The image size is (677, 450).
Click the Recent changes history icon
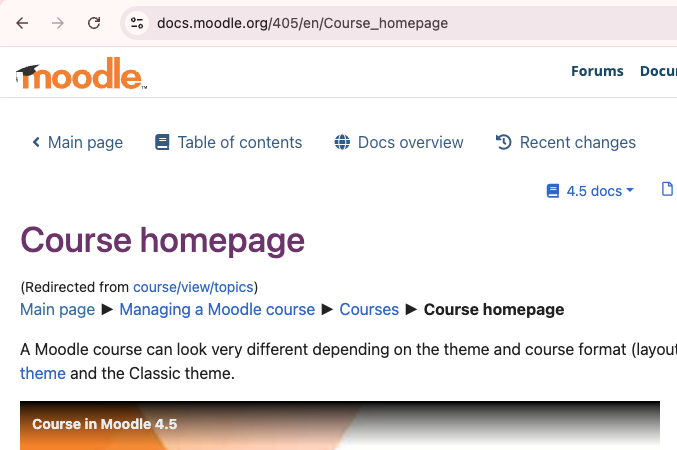(x=503, y=142)
